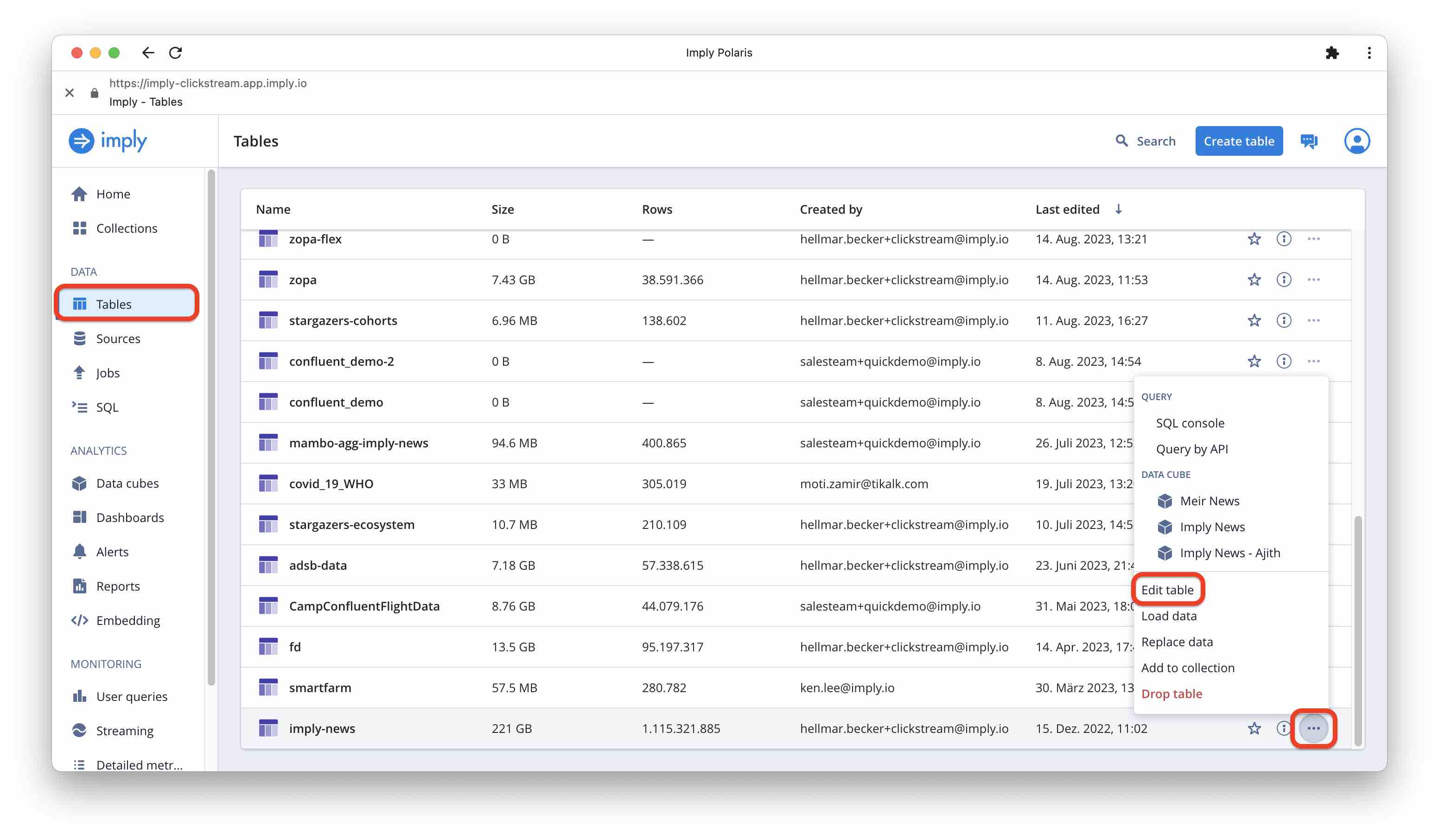Screen dimensions: 1439x840
Task: Click info icon for stargazers-cohorts row
Action: 1283,320
